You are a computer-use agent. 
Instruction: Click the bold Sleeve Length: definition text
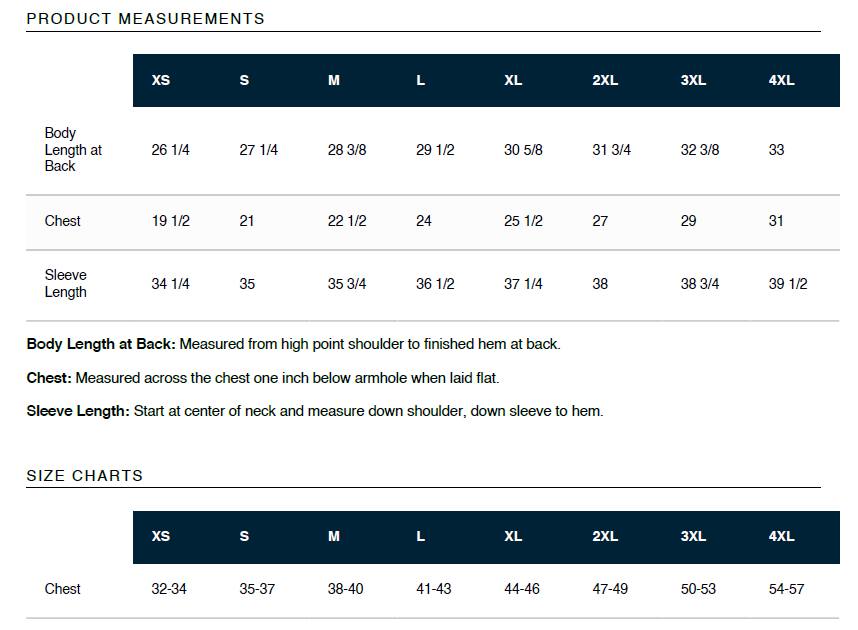pos(78,411)
